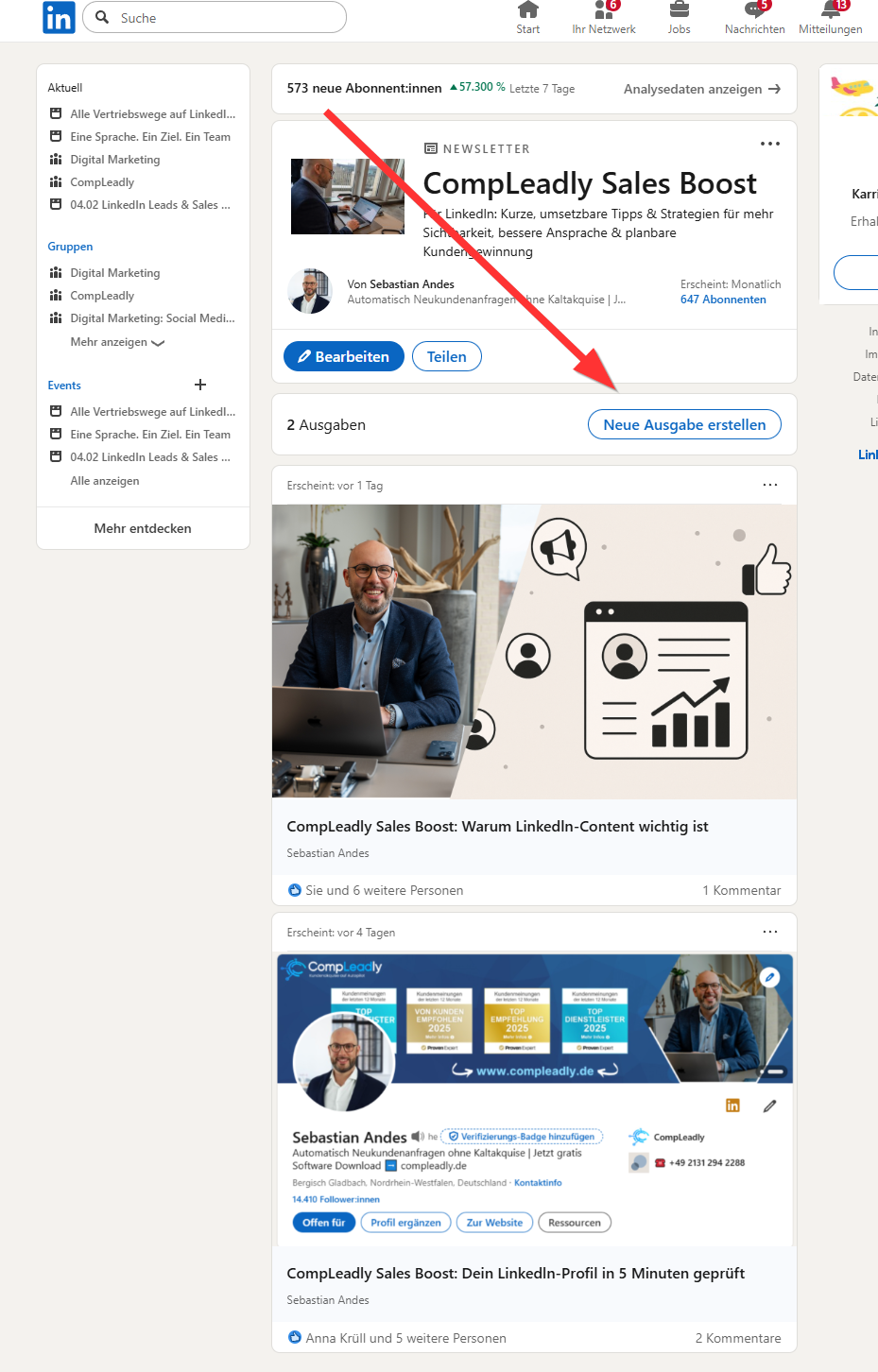The image size is (878, 1372).
Task: Open options menu for post from 1 day ago
Action: tap(770, 485)
